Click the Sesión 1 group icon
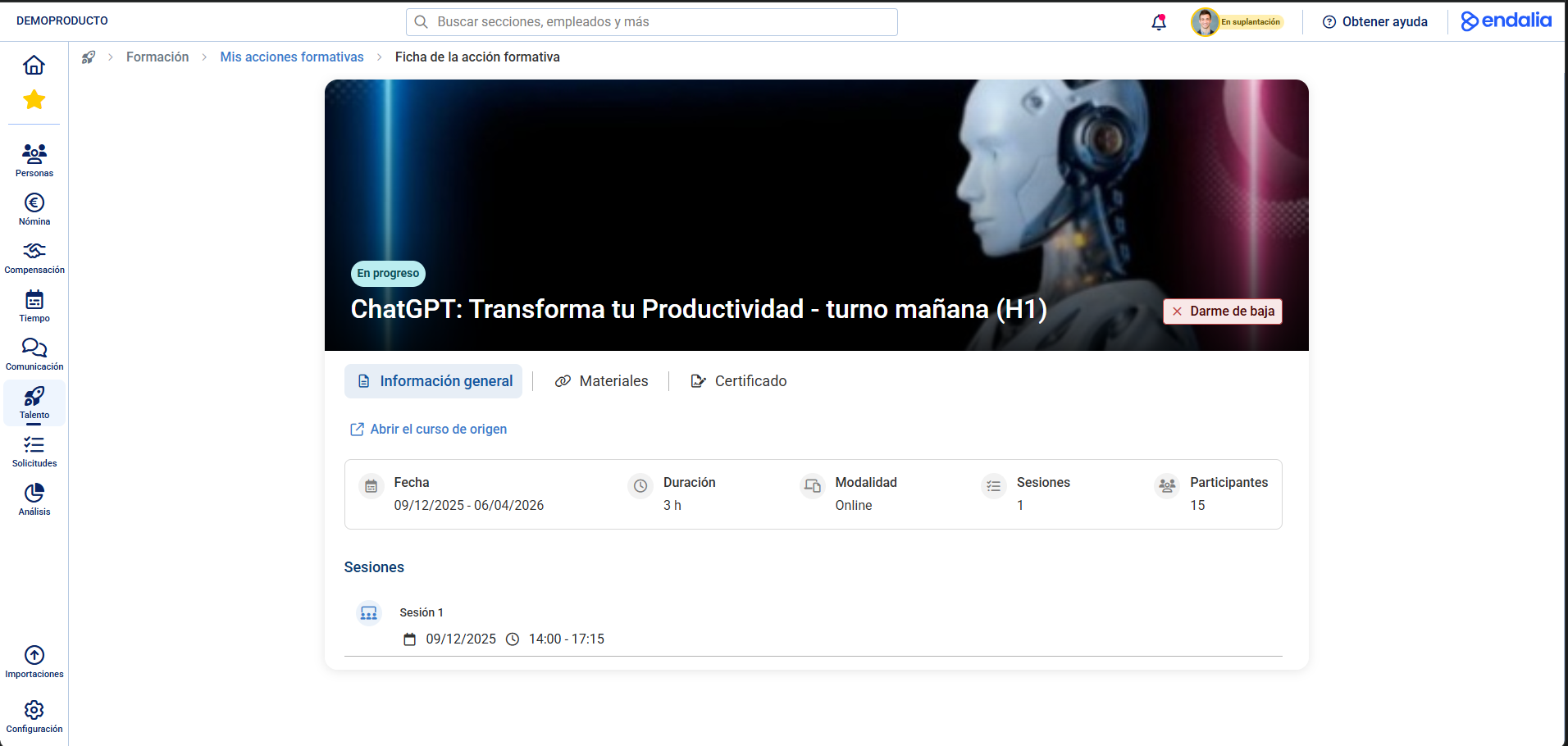Viewport: 1568px width, 746px height. coord(369,612)
